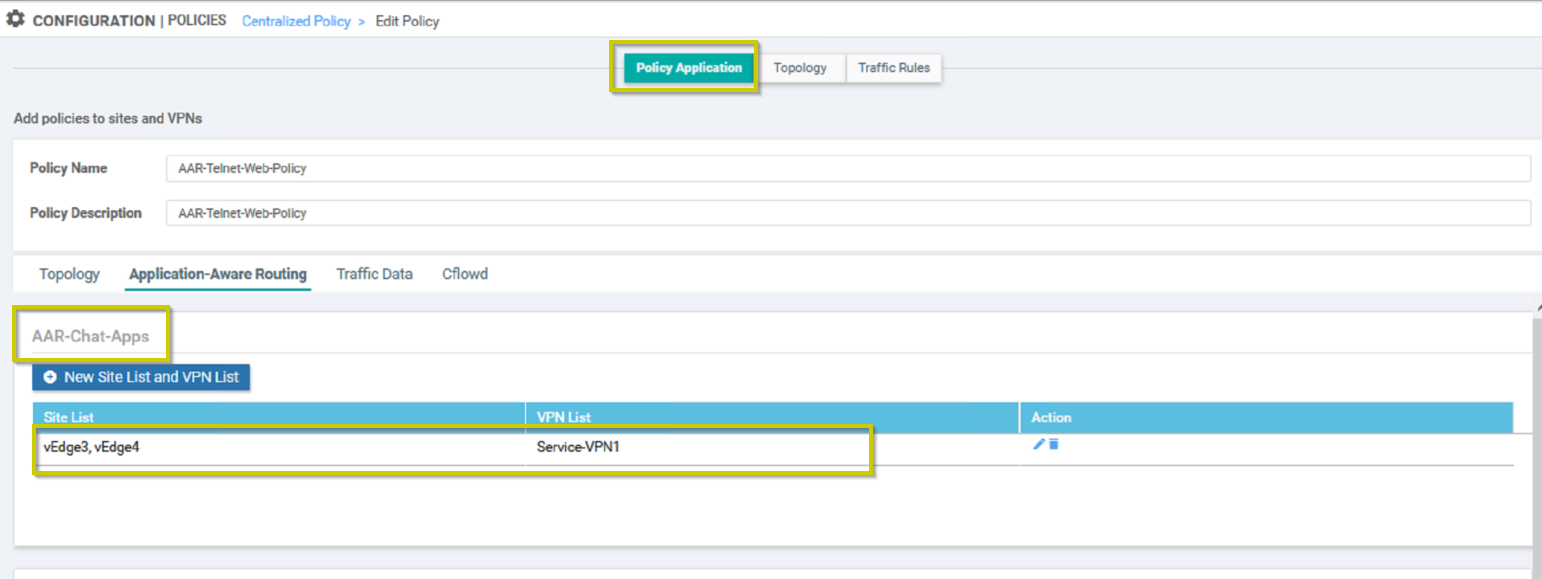Click the Policy Name label
The width and height of the screenshot is (1542, 579).
(68, 168)
